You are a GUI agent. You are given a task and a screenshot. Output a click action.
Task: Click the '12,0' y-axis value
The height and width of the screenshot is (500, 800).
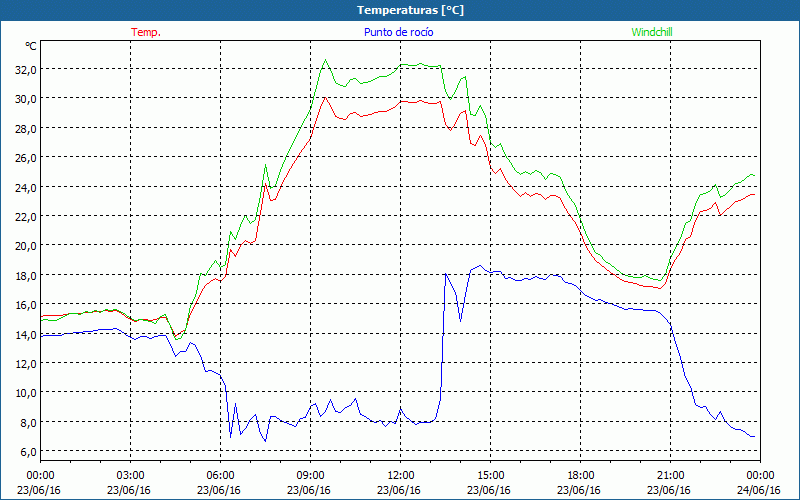pos(26,364)
